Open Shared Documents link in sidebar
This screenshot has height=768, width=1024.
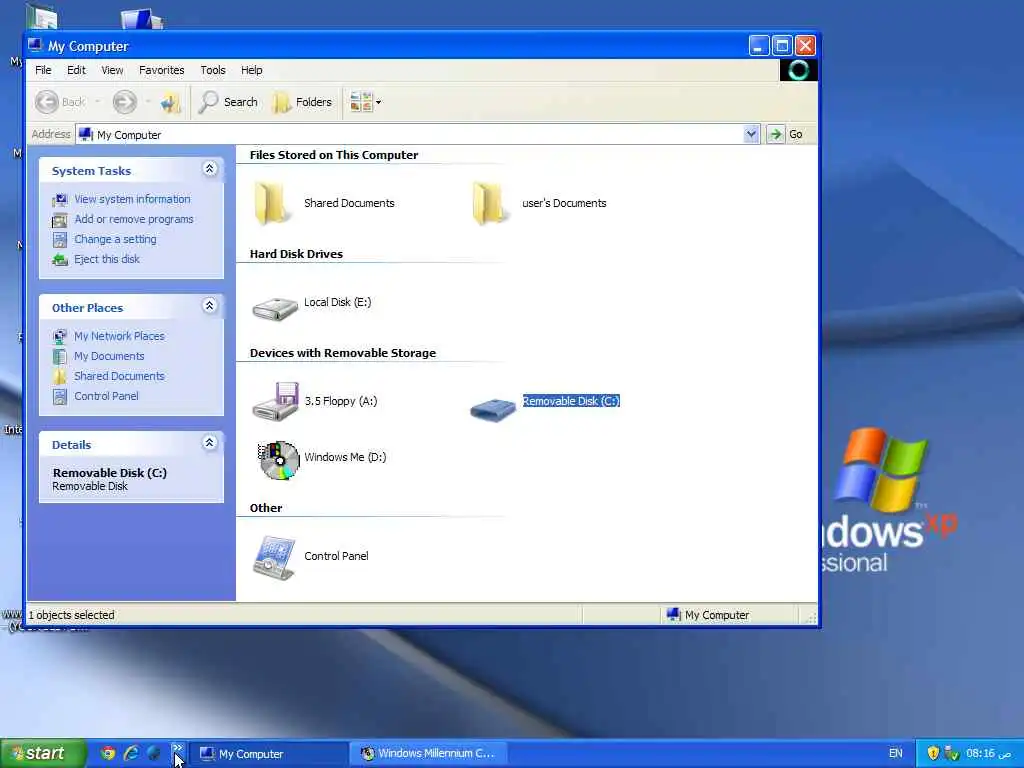[x=119, y=376]
